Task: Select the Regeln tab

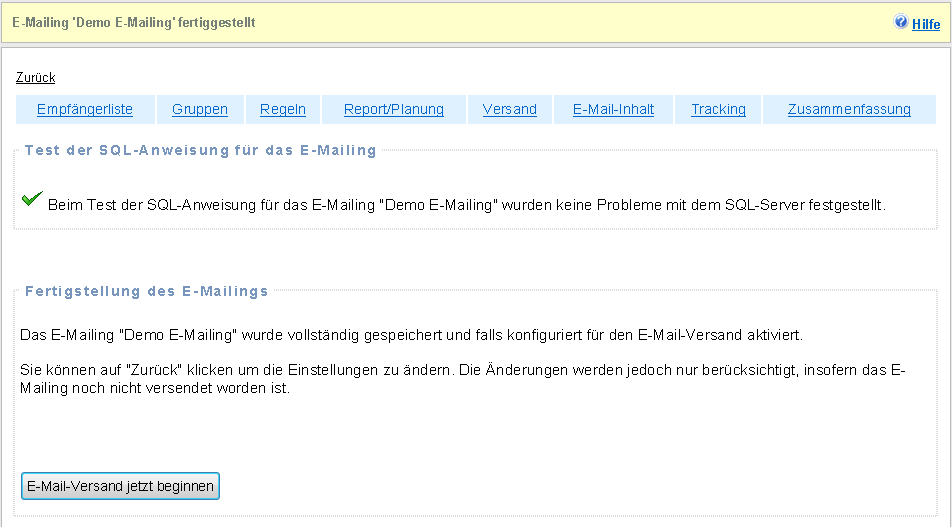Action: [x=283, y=110]
